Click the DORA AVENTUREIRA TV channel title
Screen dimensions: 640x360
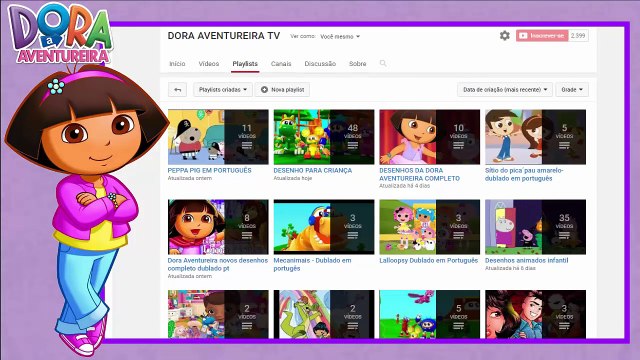coord(224,36)
